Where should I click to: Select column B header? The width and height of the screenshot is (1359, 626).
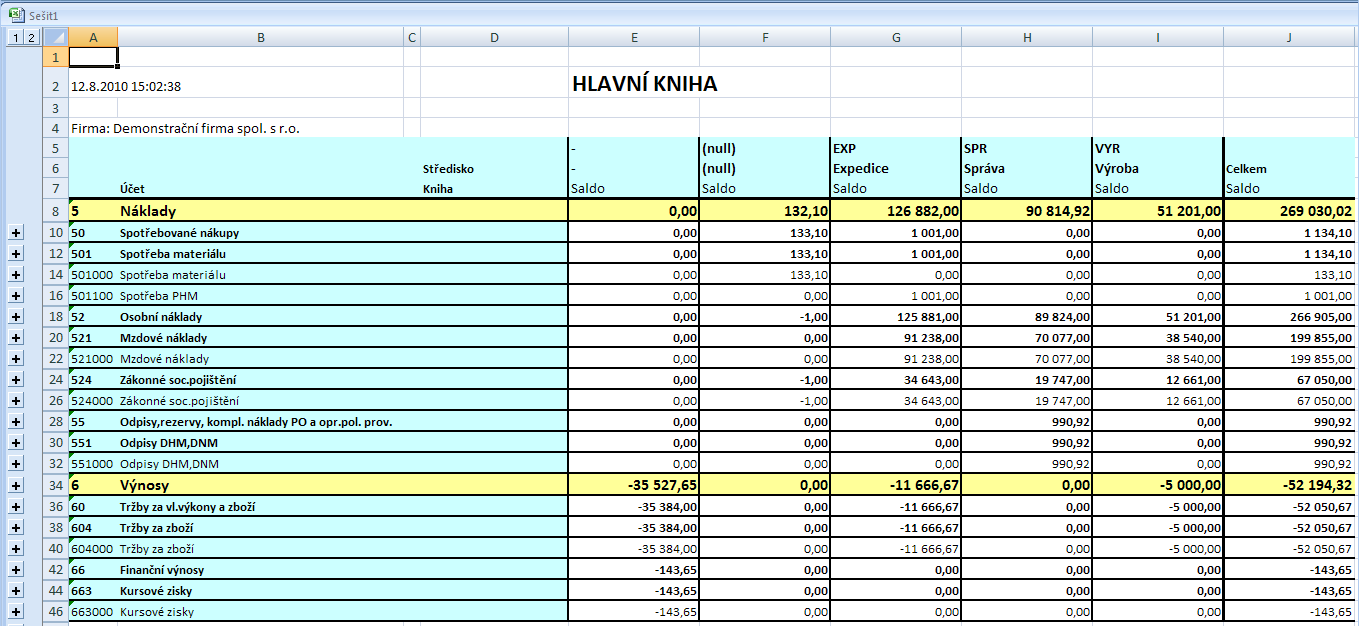261,38
